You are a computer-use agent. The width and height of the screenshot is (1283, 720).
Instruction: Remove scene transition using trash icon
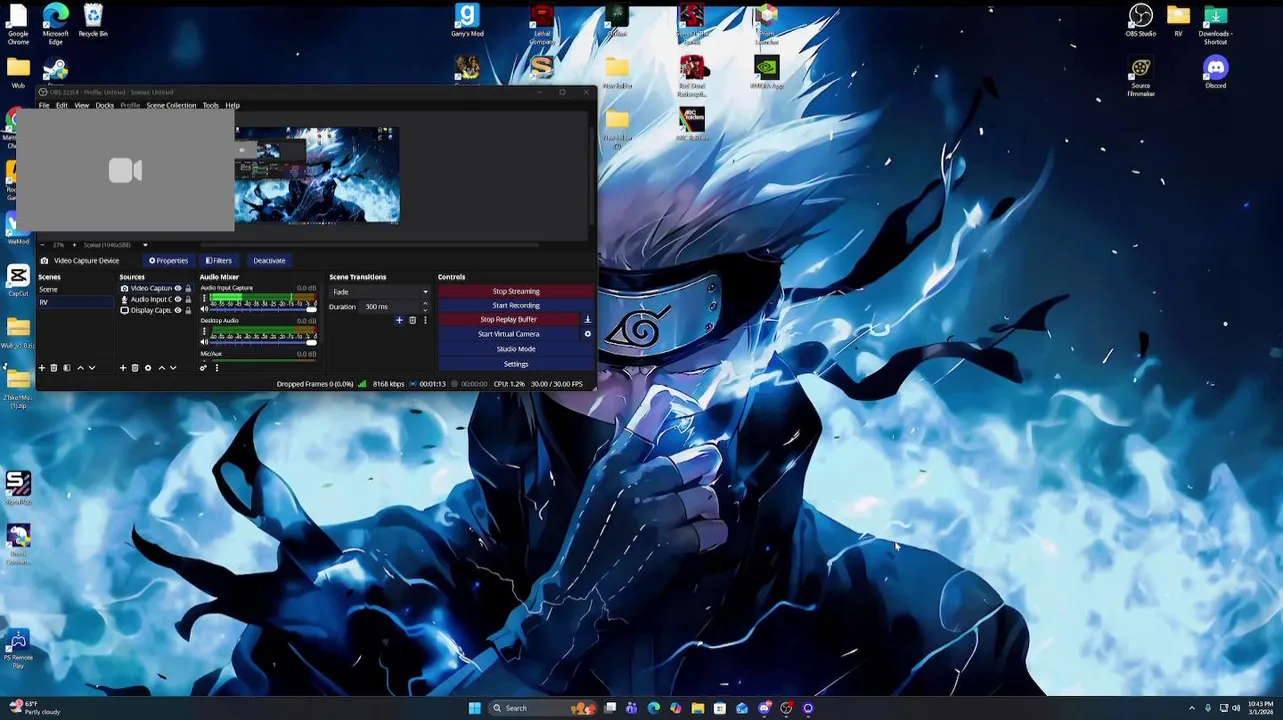click(x=412, y=320)
